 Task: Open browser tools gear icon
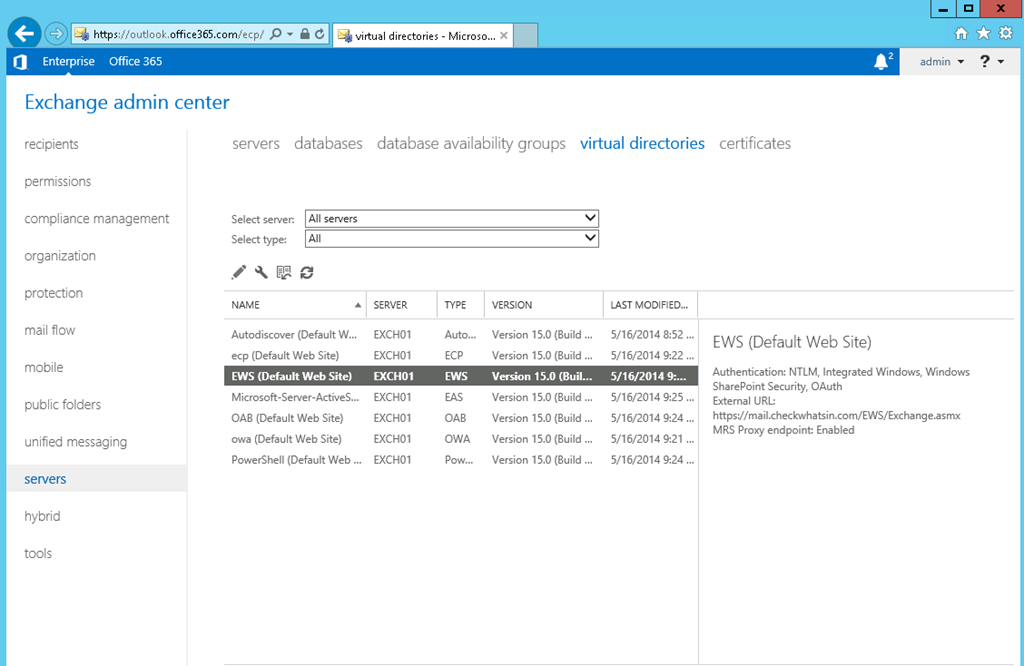coord(1006,33)
